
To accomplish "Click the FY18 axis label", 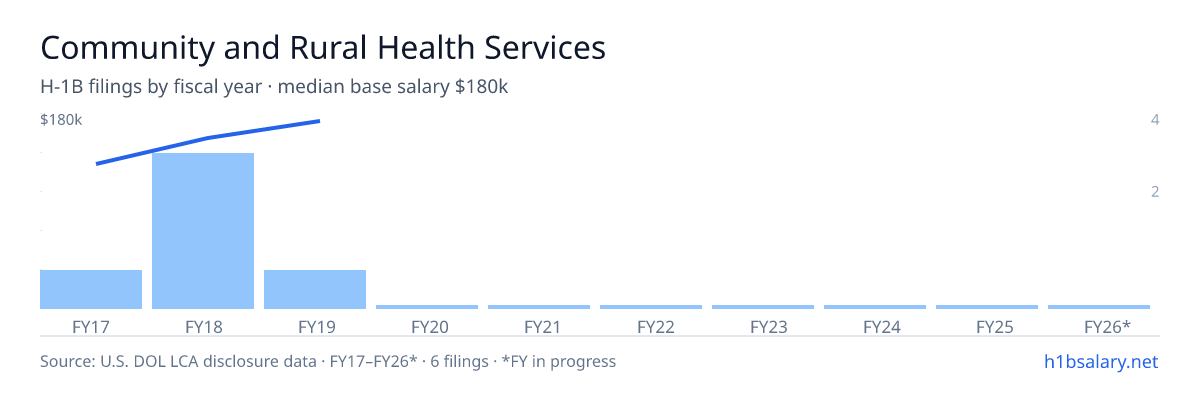I will (x=203, y=326).
